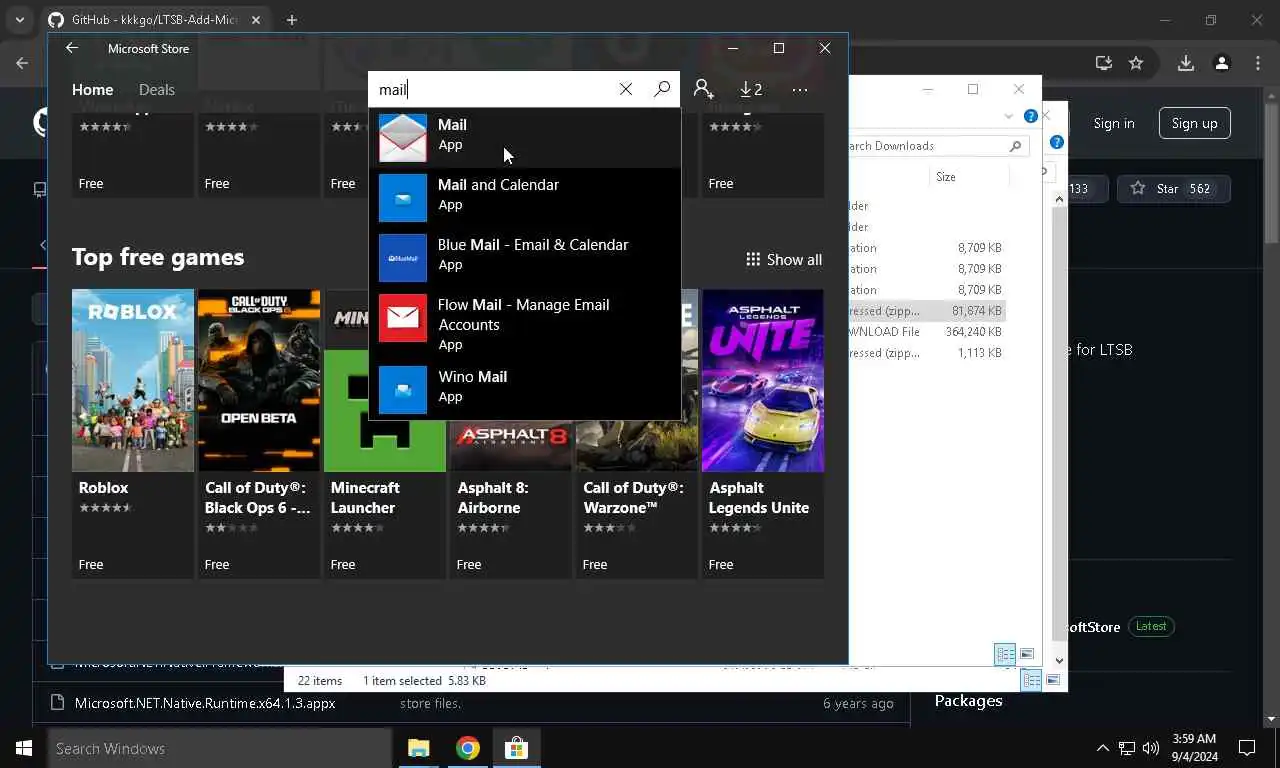This screenshot has height=768, width=1280.
Task: Open the Store account sign-in icon
Action: click(x=703, y=89)
